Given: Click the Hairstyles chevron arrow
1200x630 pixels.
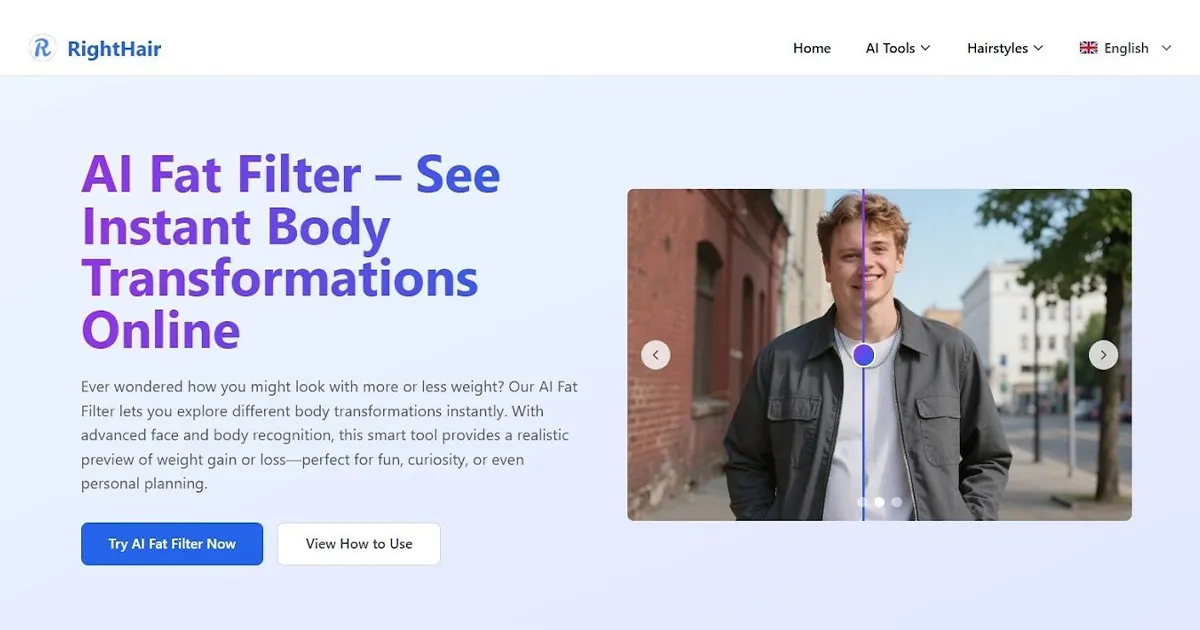Looking at the screenshot, I should coord(1038,48).
